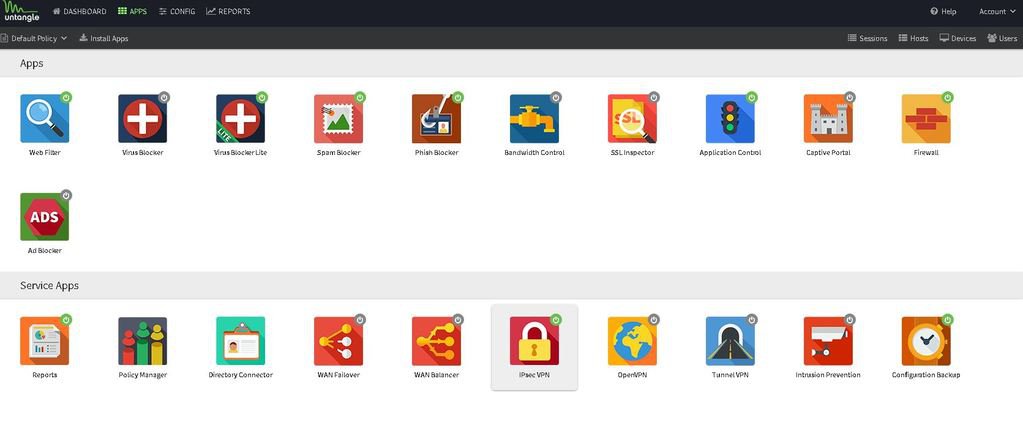Toggle IPsec VPN power indicator

click(x=556, y=320)
